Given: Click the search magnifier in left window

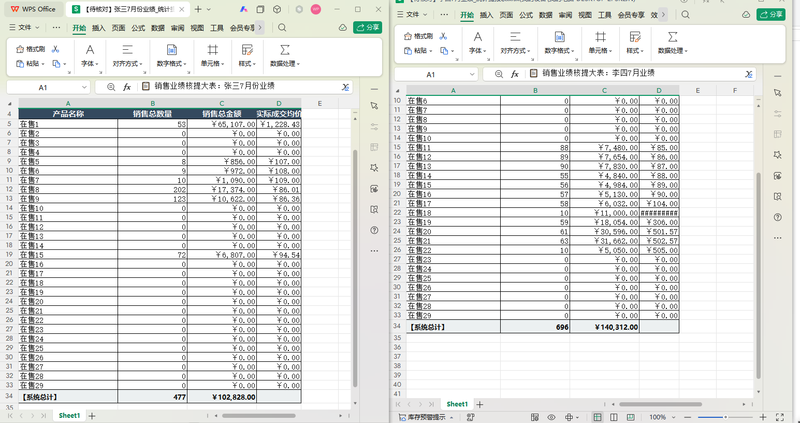Looking at the screenshot, I should [x=282, y=28].
